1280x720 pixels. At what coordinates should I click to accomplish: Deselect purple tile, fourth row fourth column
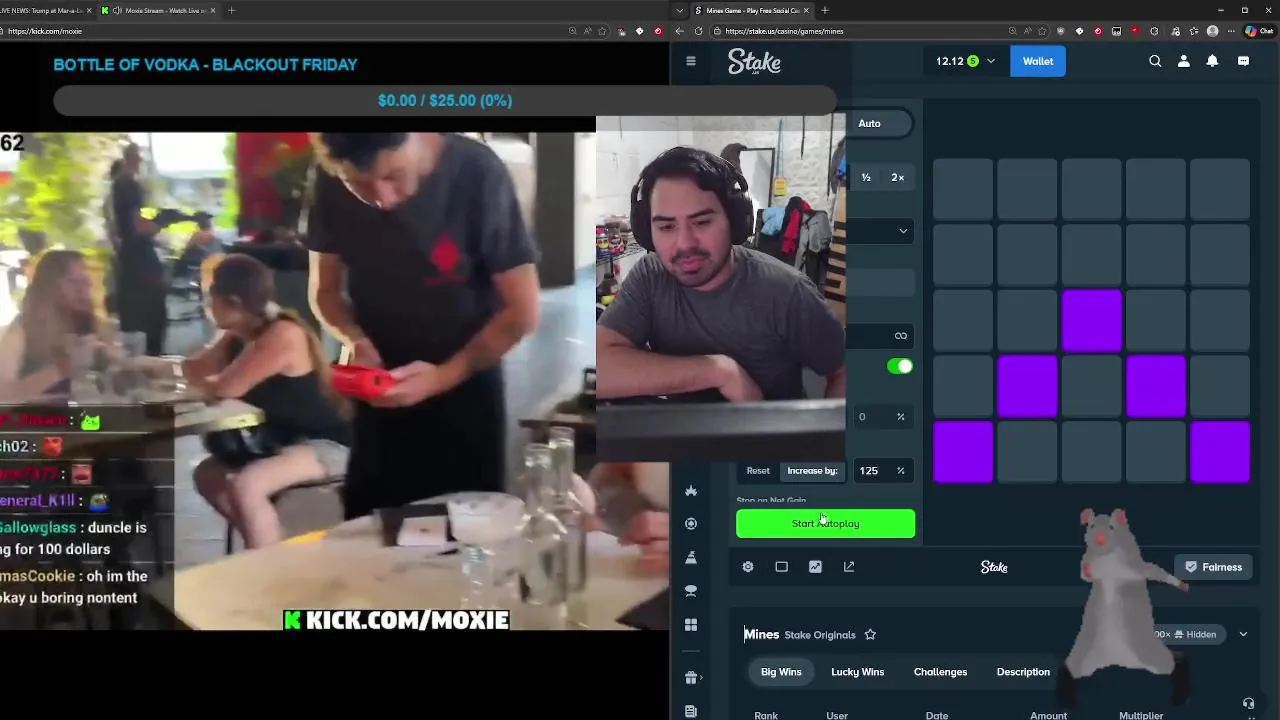[1156, 386]
